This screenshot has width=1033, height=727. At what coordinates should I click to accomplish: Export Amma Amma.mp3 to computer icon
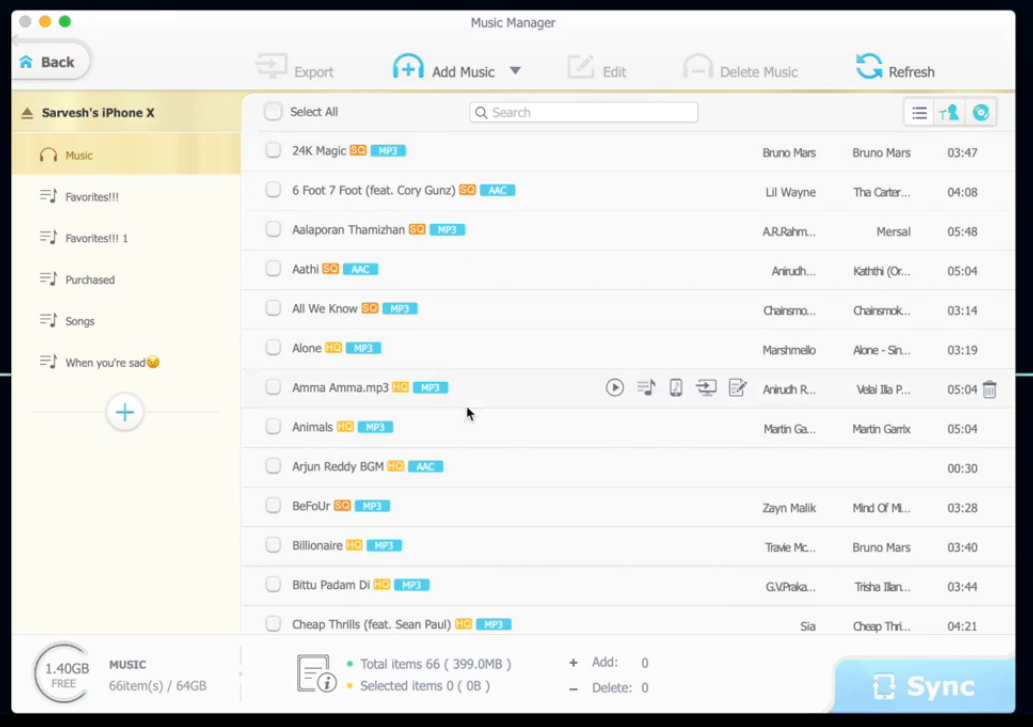(x=706, y=387)
